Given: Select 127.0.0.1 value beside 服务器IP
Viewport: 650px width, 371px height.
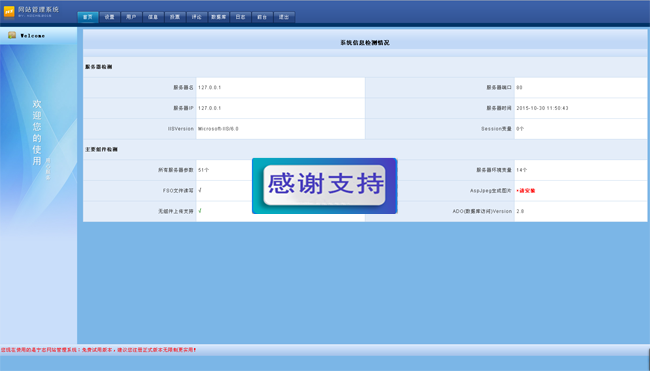Looking at the screenshot, I should 209,108.
